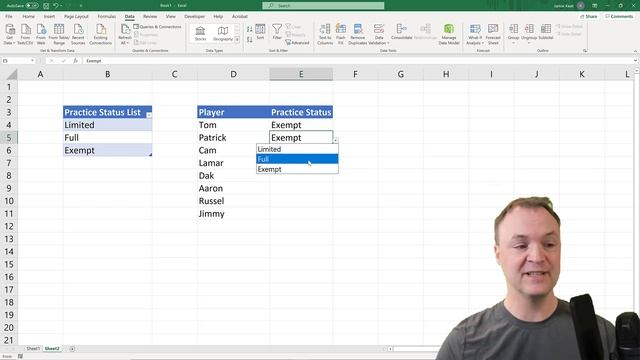Open the Sort dialog

click(x=260, y=32)
